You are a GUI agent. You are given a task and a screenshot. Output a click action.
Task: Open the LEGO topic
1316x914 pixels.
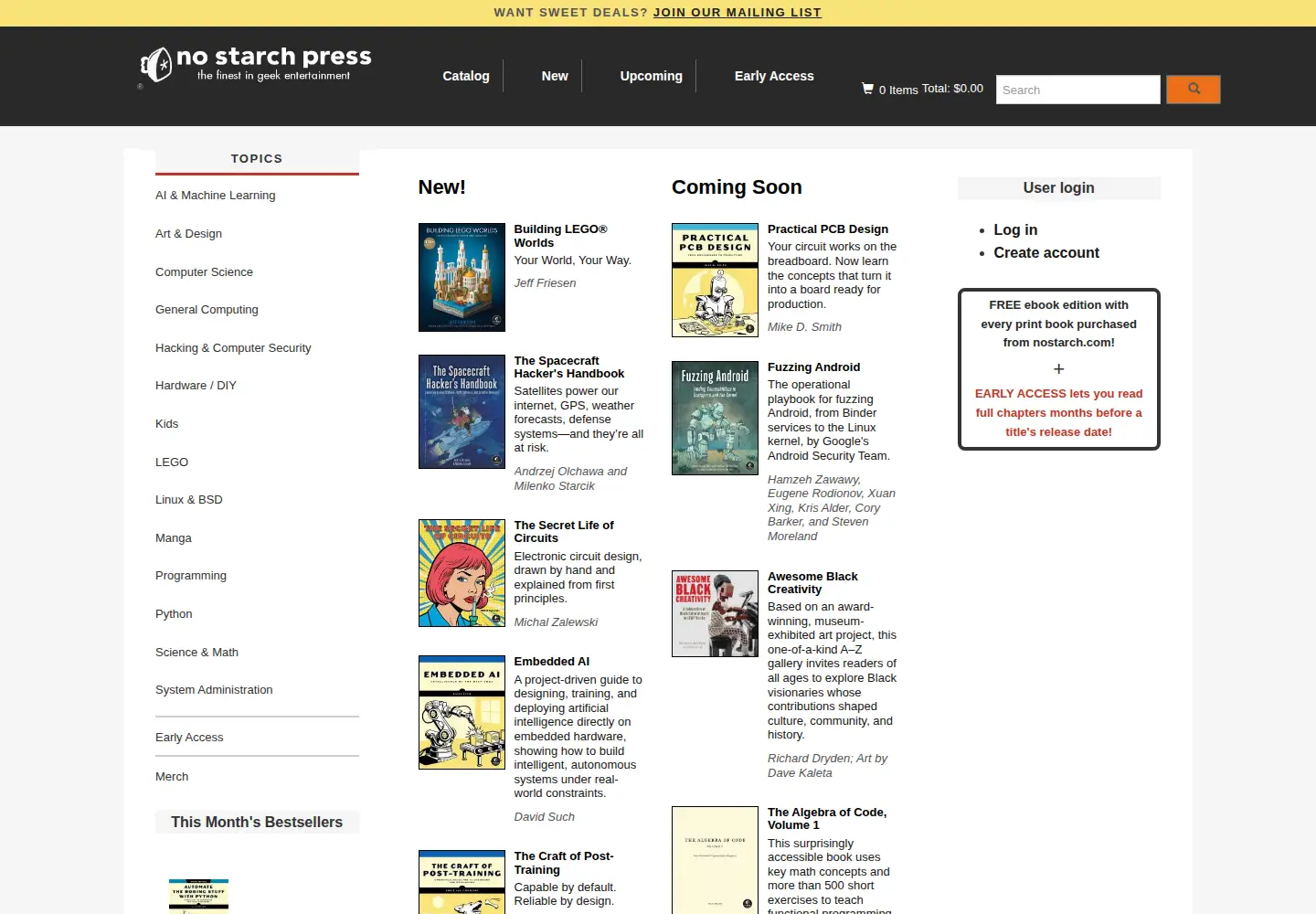pyautogui.click(x=172, y=462)
